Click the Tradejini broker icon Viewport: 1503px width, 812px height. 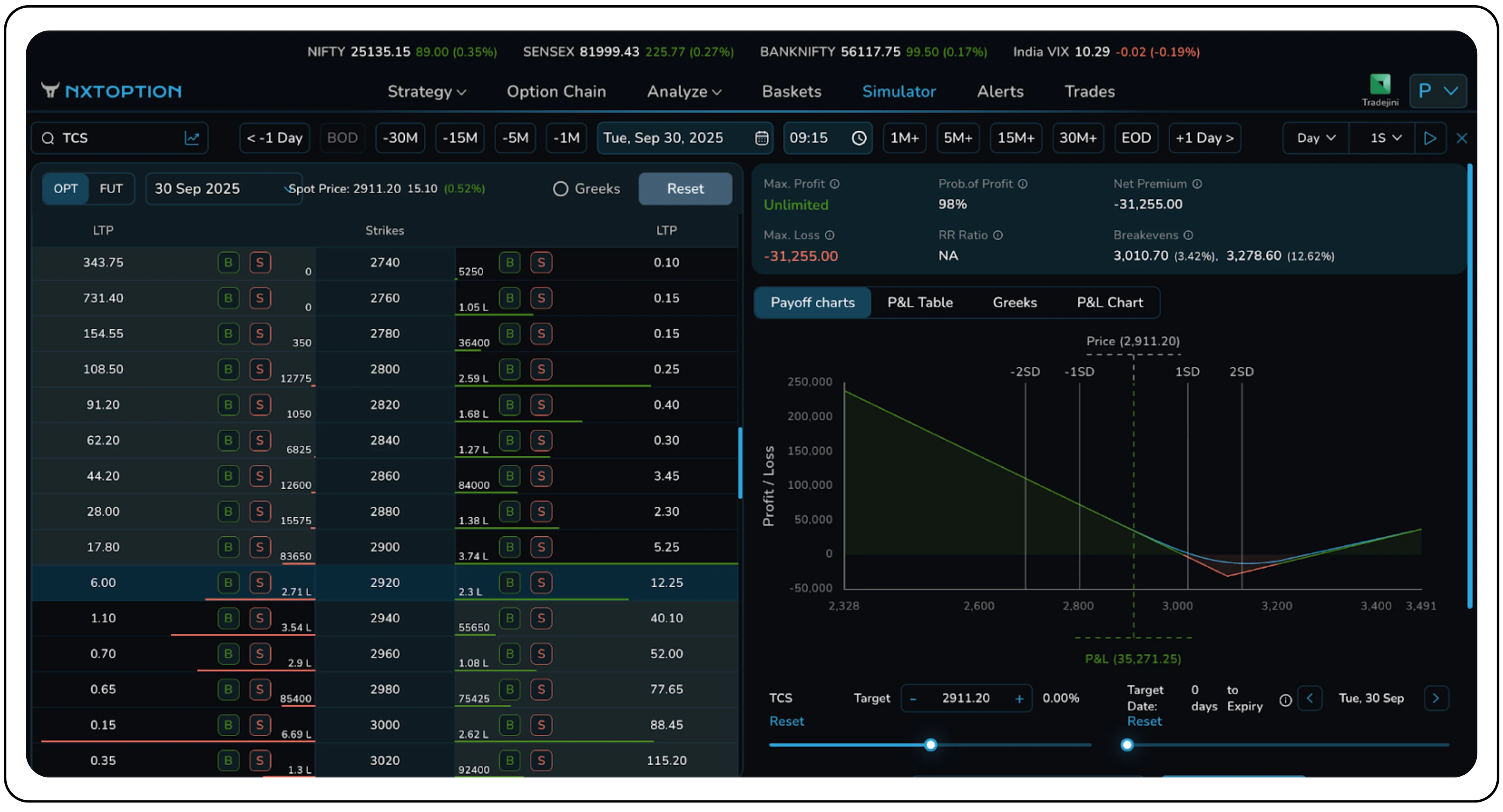(1380, 85)
